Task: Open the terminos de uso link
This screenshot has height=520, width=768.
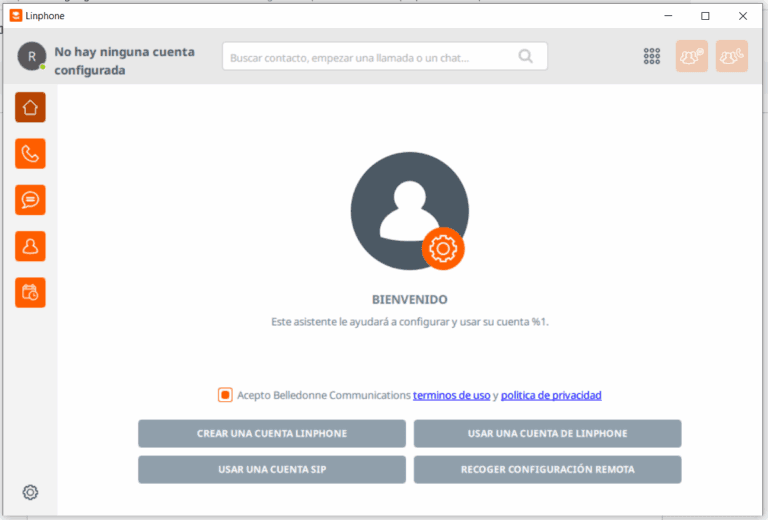Action: (x=452, y=395)
